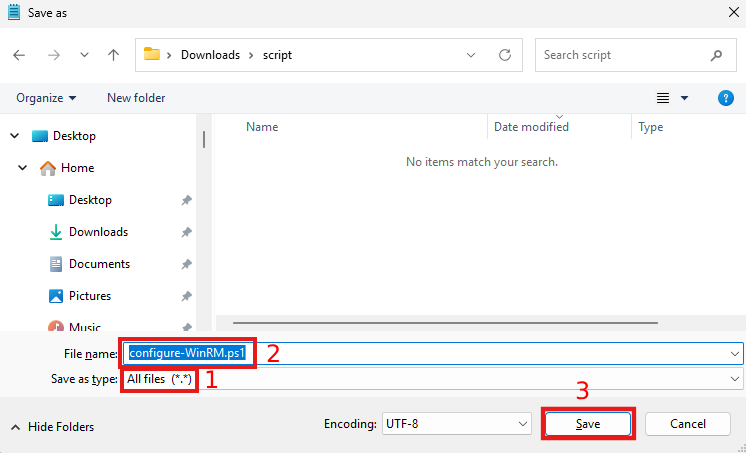The width and height of the screenshot is (746, 453).
Task: Unpin Desktop using its pin icon
Action: (186, 200)
